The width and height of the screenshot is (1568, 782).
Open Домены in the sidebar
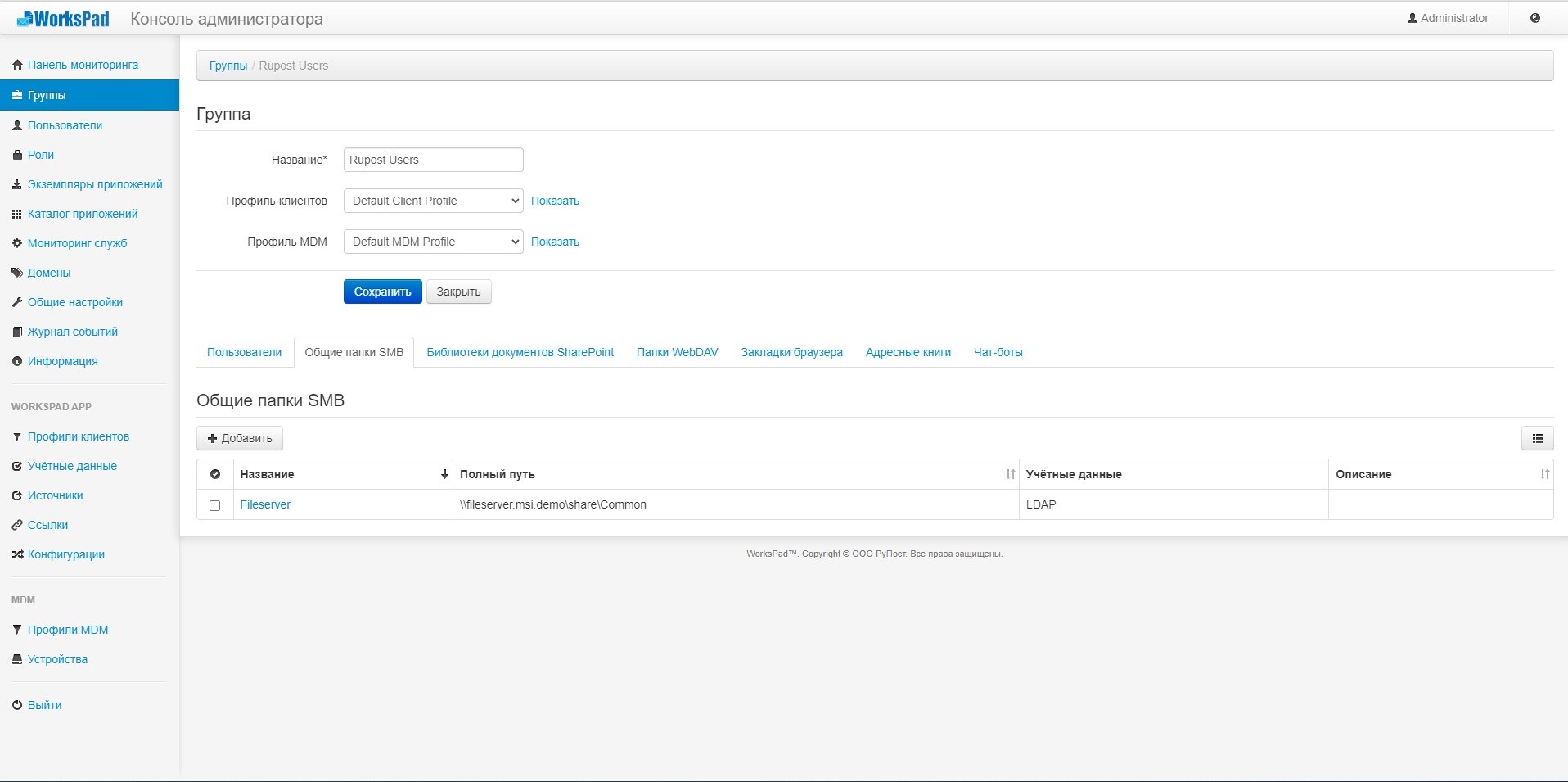(49, 273)
